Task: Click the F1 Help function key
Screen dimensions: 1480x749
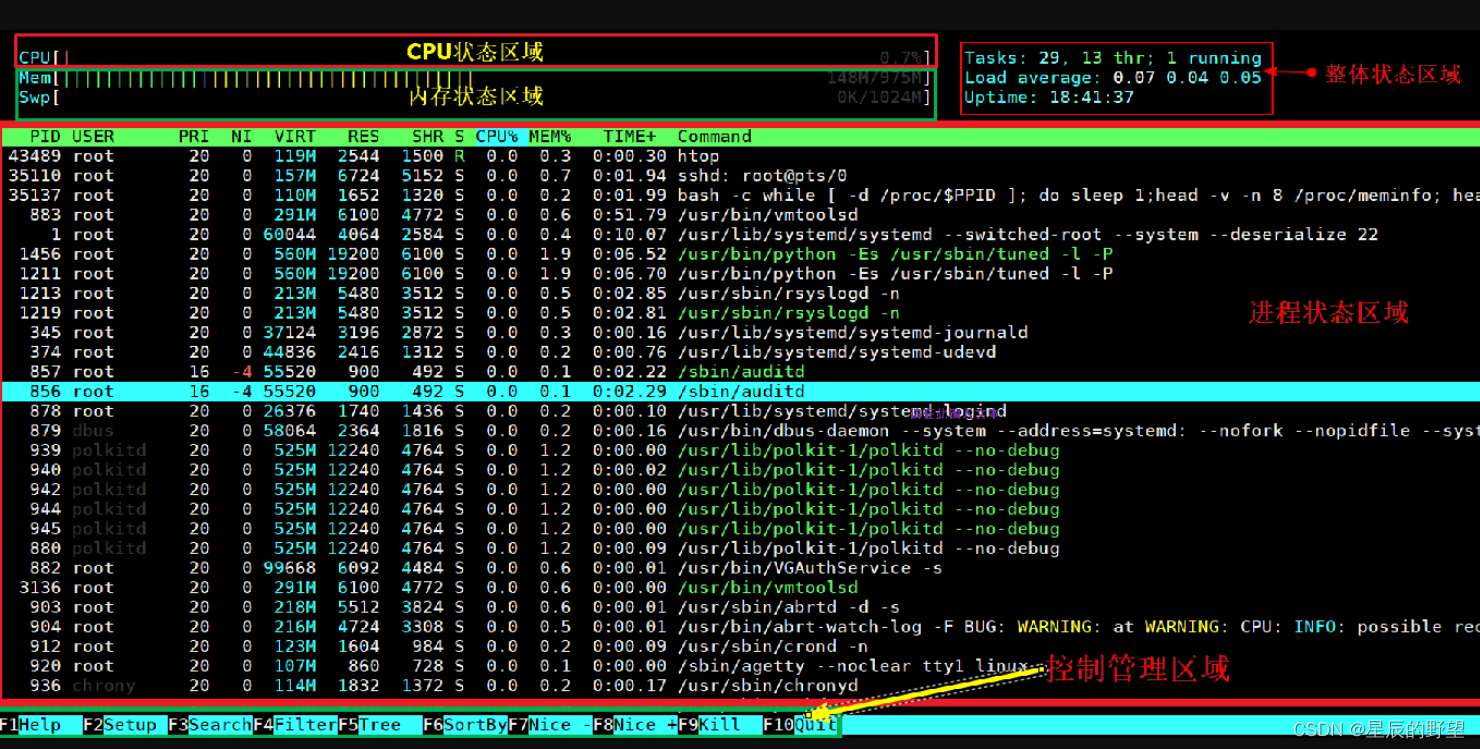Action: [x=30, y=725]
